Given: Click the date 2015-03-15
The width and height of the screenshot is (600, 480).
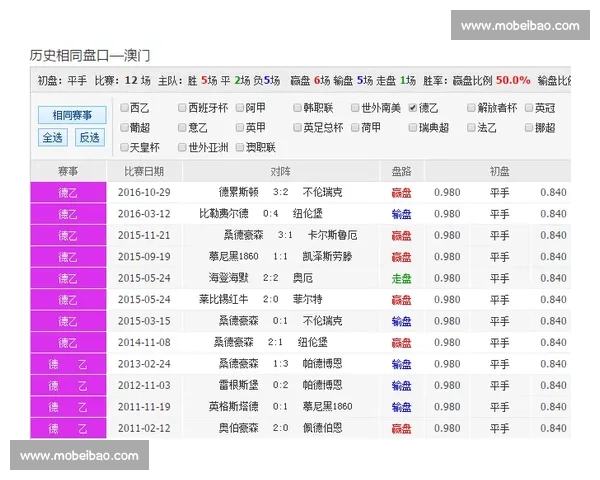Looking at the screenshot, I should 144,321.
